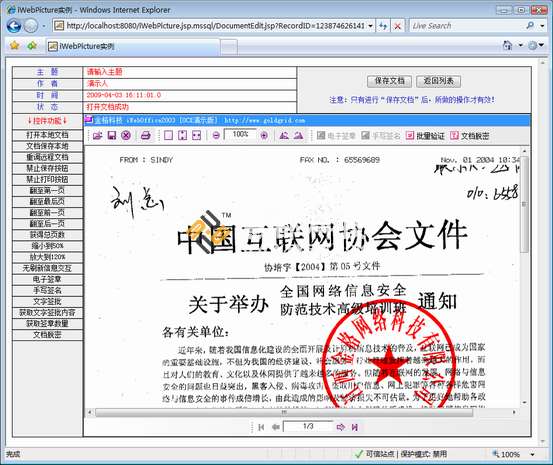This screenshot has width=553, height=465.
Task: Open the search options dropdown arrow
Action: pos(542,26)
